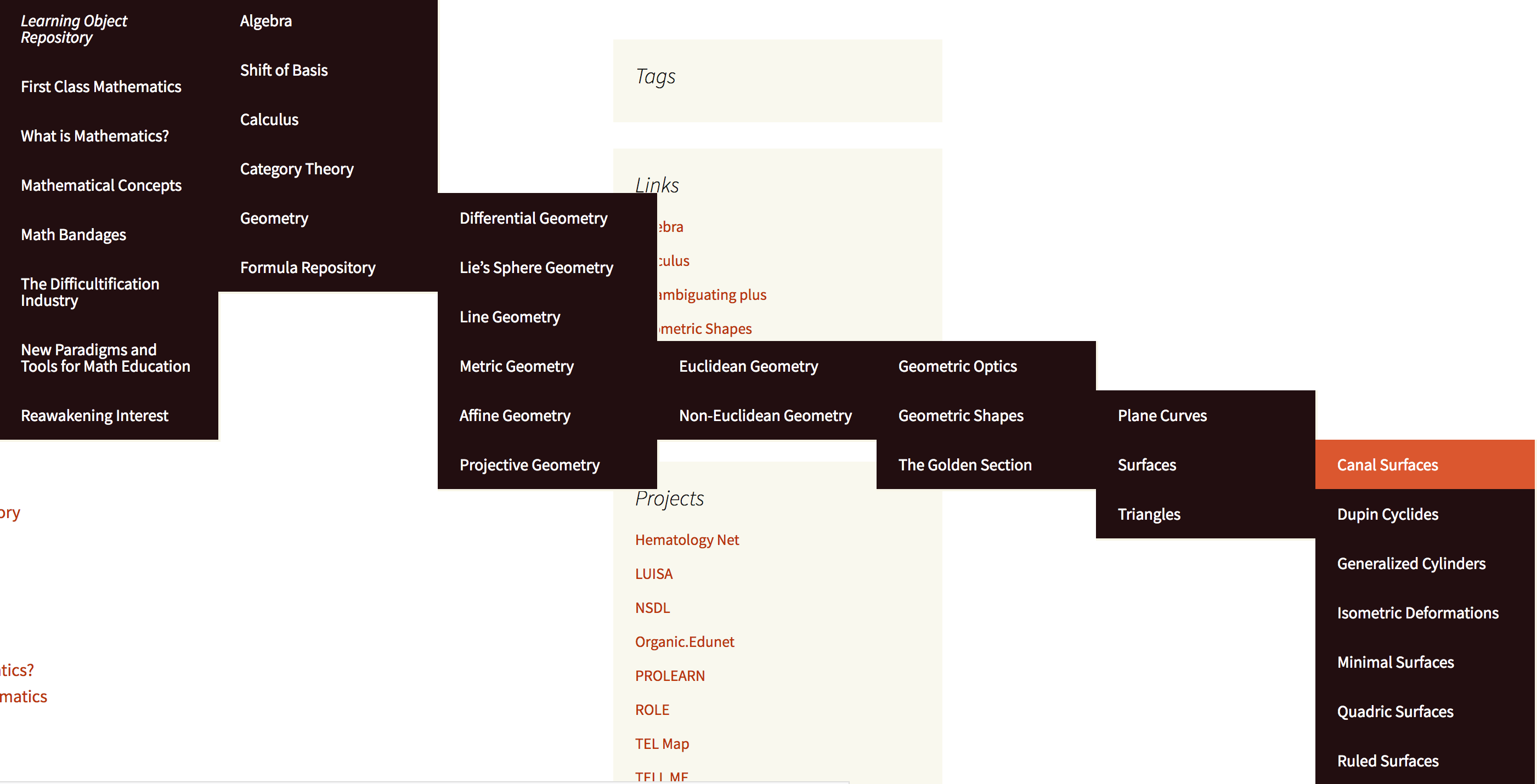Image resolution: width=1537 pixels, height=784 pixels.
Task: Select Euclidean Geometry submenu entry
Action: (748, 366)
